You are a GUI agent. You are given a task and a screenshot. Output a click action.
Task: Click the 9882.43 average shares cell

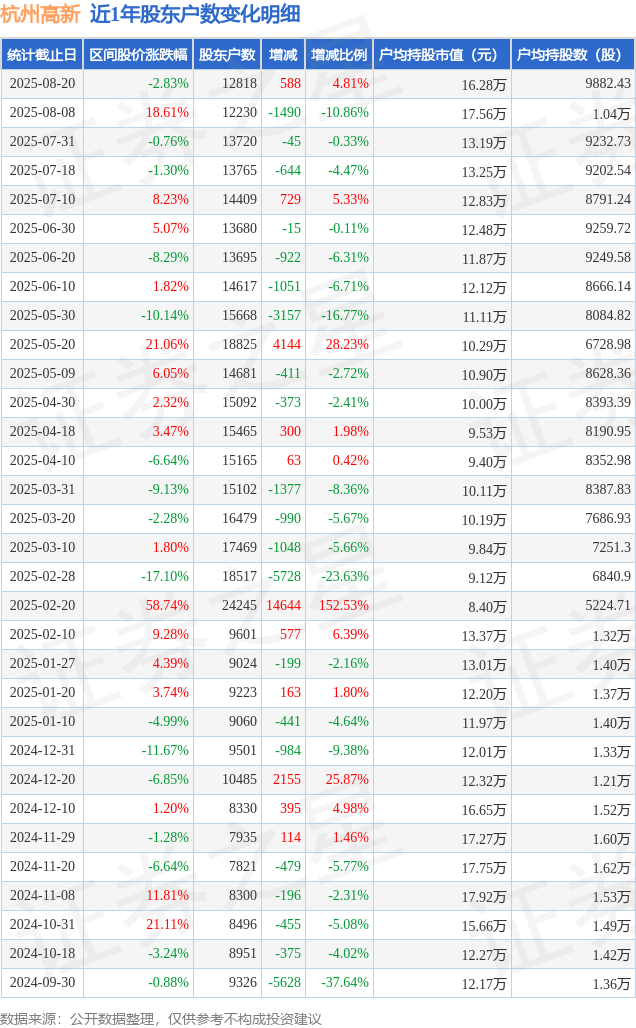click(607, 84)
